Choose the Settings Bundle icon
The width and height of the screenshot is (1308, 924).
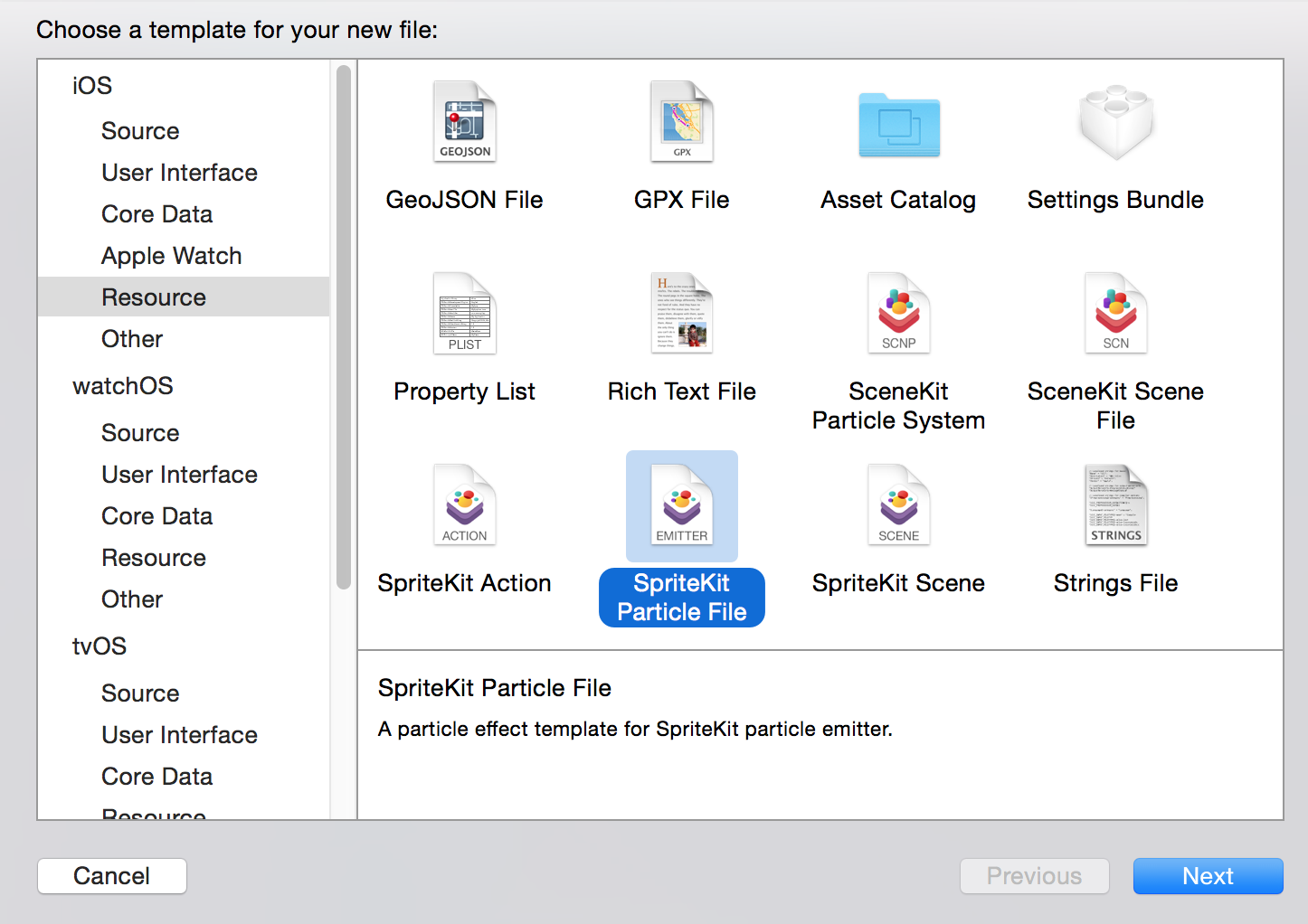coord(1116,122)
